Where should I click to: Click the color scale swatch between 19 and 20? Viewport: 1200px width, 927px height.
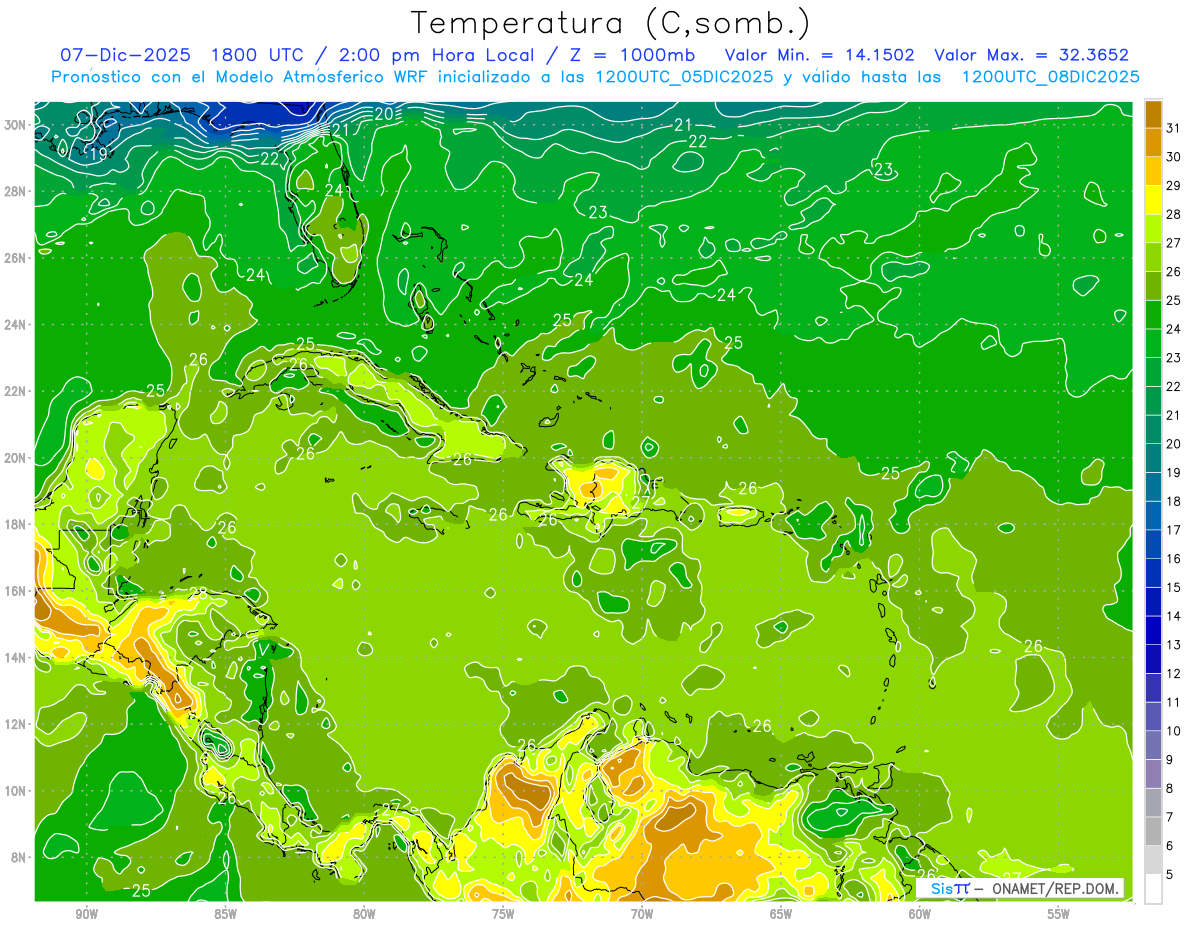[1153, 458]
